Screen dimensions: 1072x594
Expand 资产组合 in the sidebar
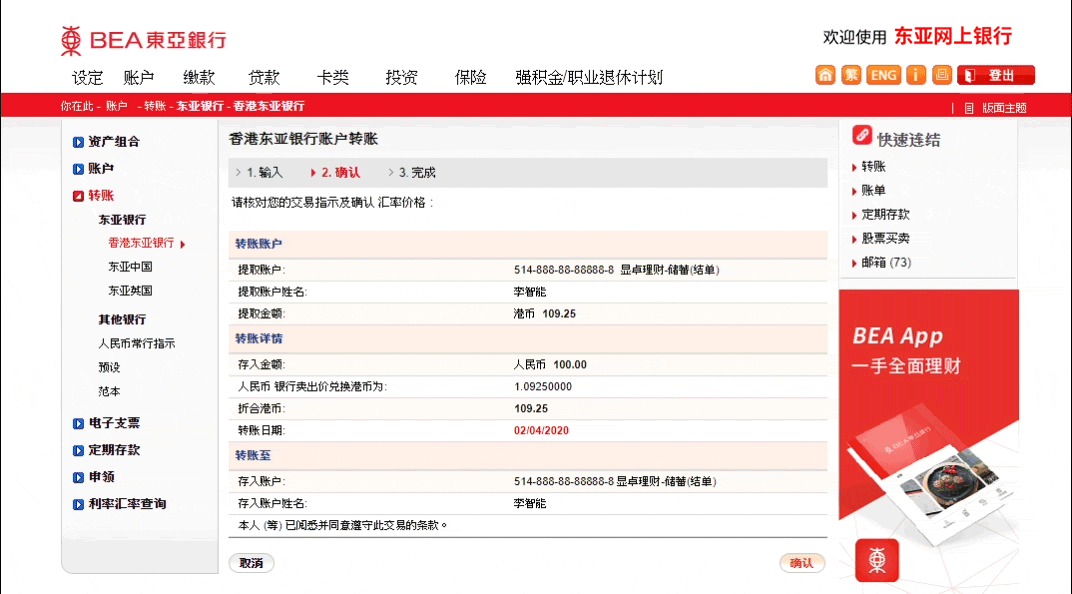coord(107,141)
